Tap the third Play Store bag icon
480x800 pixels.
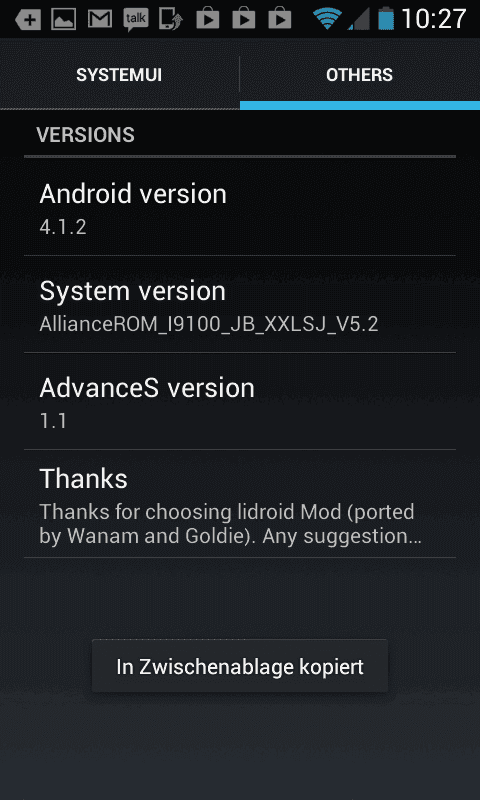280,18
